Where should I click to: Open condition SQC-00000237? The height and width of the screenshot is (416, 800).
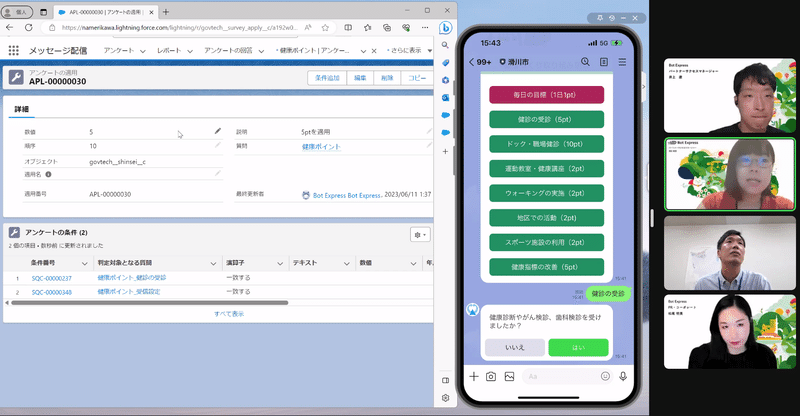(x=52, y=278)
